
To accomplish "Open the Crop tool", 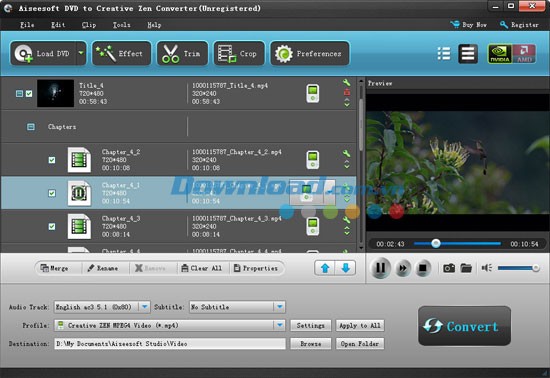I will point(239,53).
